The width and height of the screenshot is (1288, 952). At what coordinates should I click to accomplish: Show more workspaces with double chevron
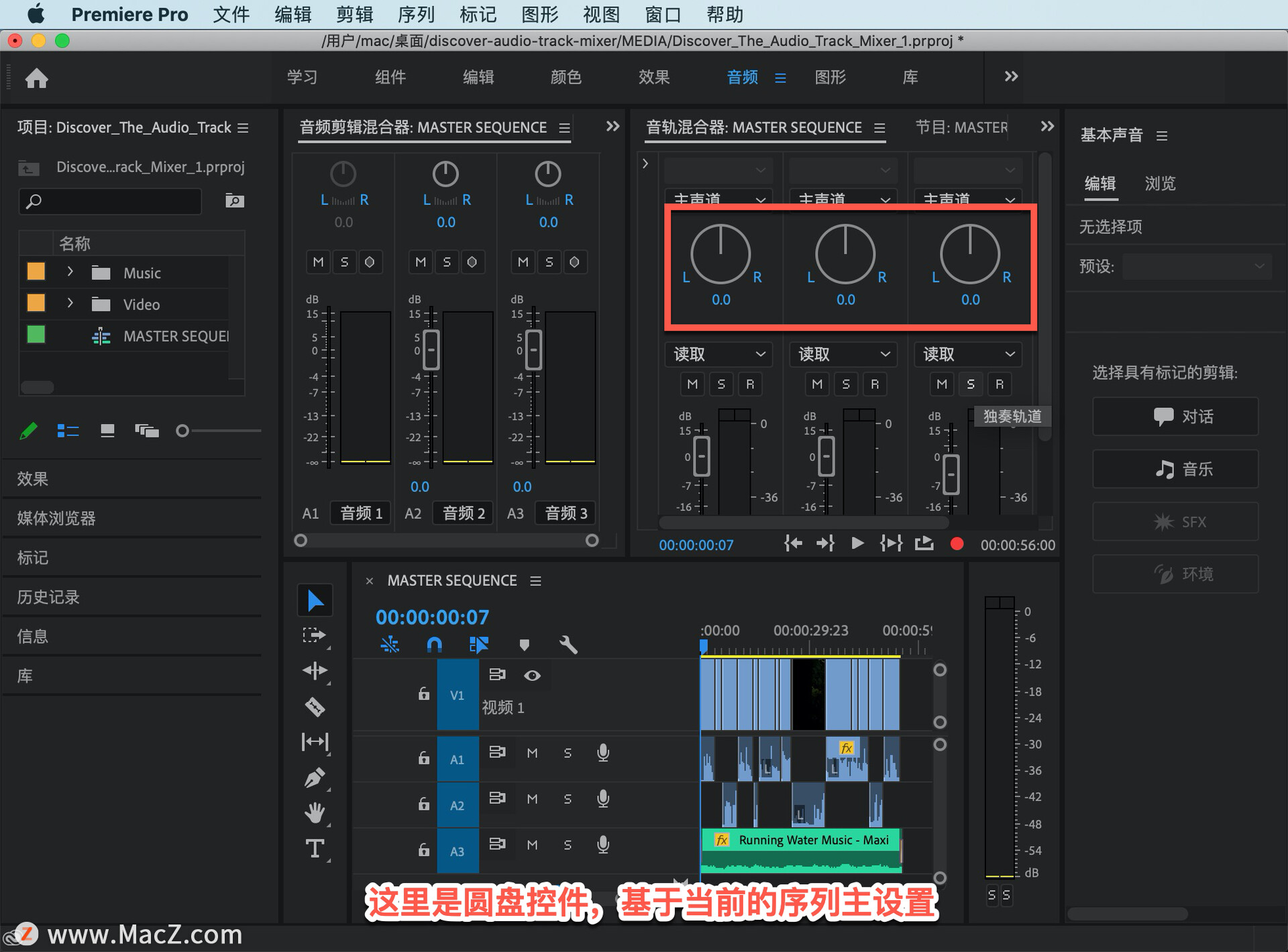(1011, 76)
